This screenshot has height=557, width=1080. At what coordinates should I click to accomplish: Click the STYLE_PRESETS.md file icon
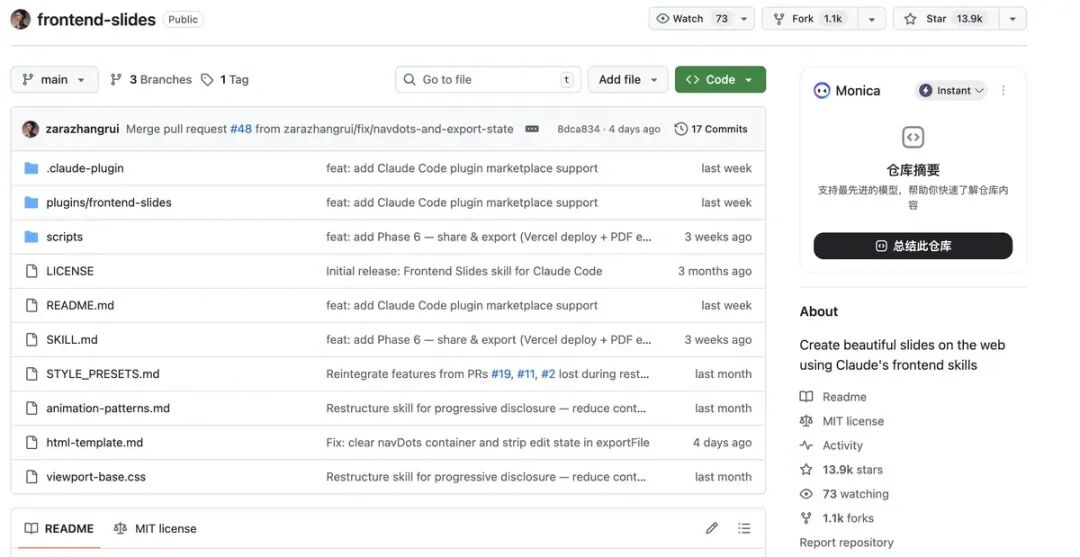click(x=31, y=374)
